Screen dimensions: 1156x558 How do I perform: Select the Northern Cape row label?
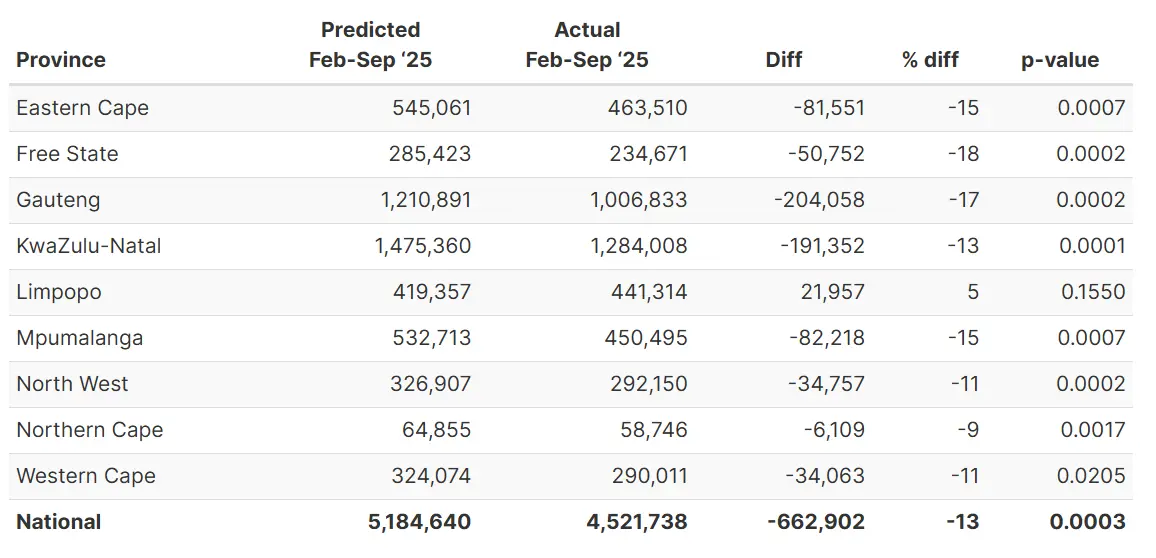(89, 430)
